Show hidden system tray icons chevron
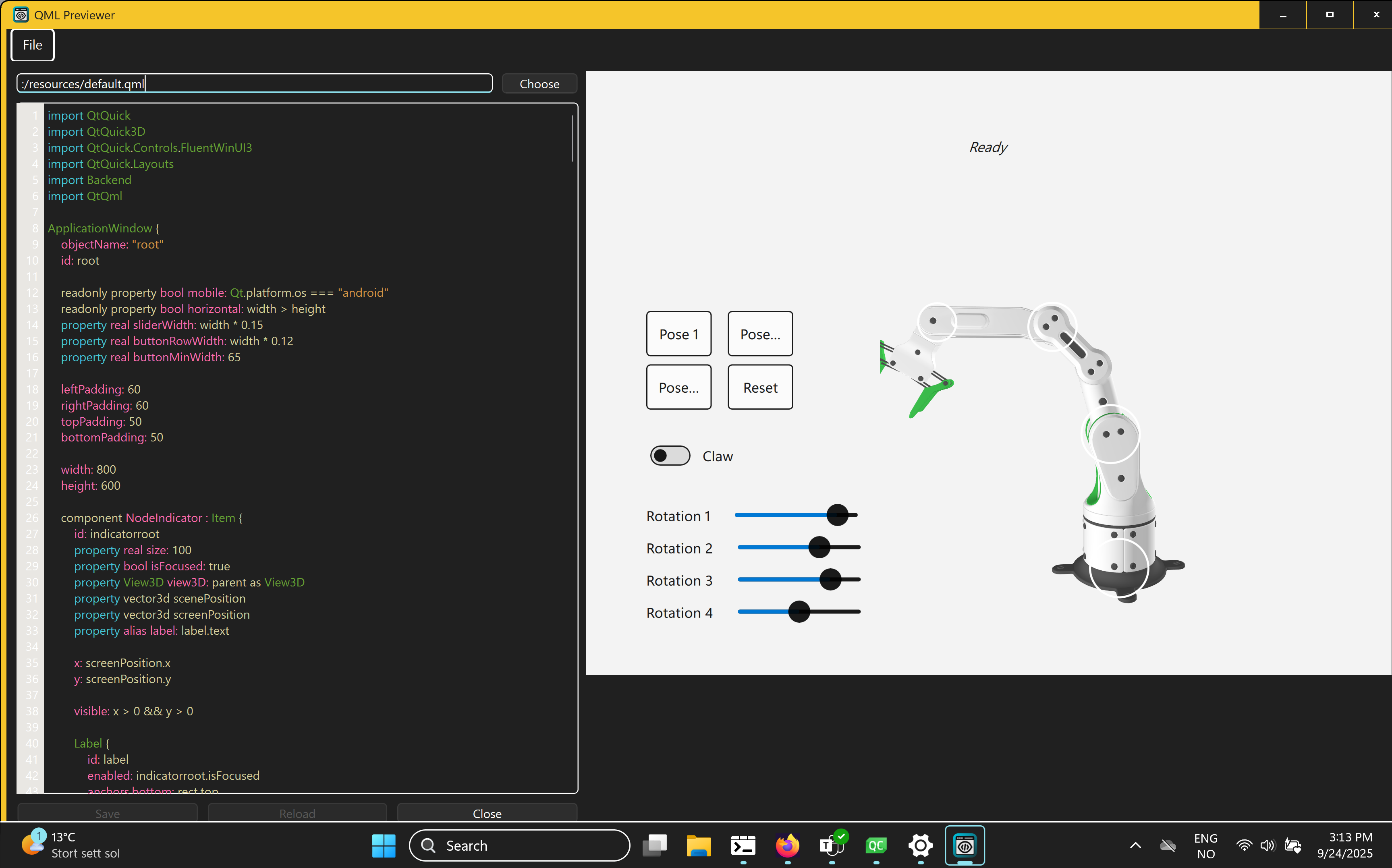The width and height of the screenshot is (1392, 868). tap(1135, 845)
